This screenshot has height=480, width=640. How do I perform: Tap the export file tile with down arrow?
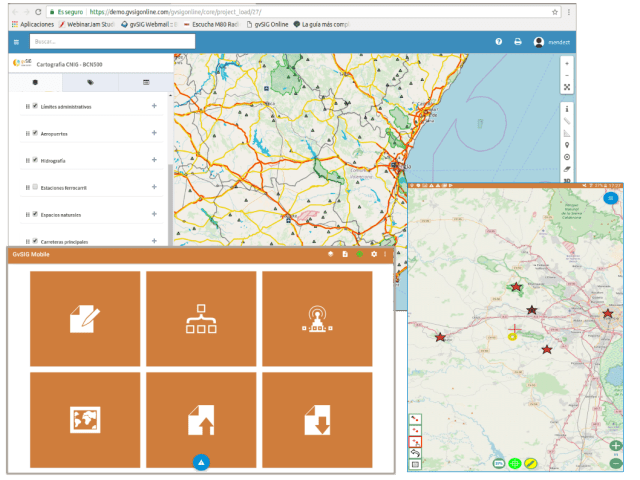(317, 419)
